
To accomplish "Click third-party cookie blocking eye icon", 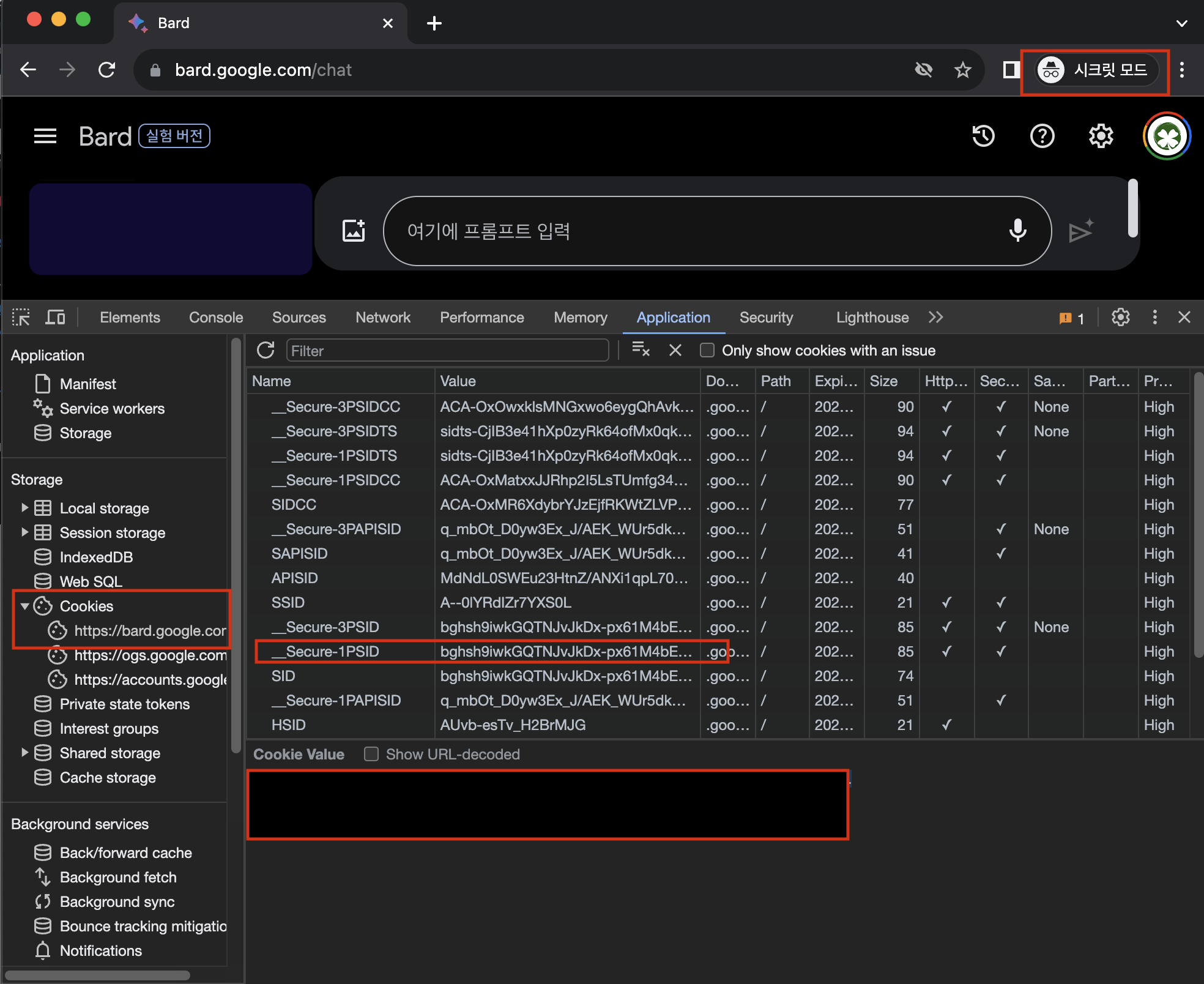I will pos(923,70).
